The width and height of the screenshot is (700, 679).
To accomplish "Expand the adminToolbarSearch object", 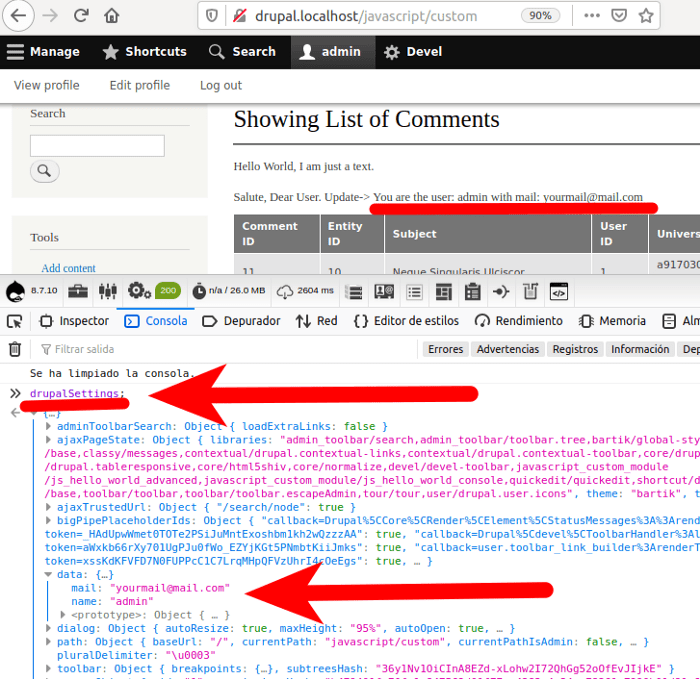I will pos(49,426).
